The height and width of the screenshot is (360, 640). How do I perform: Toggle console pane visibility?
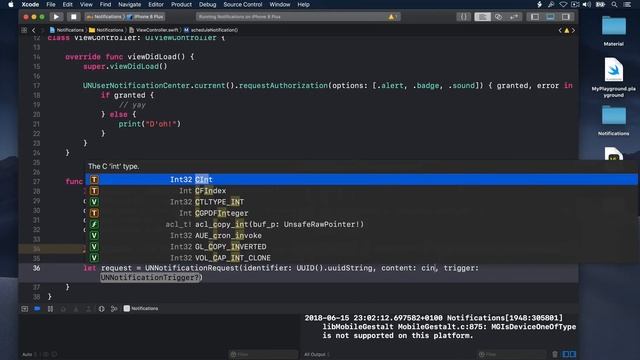(x=573, y=354)
